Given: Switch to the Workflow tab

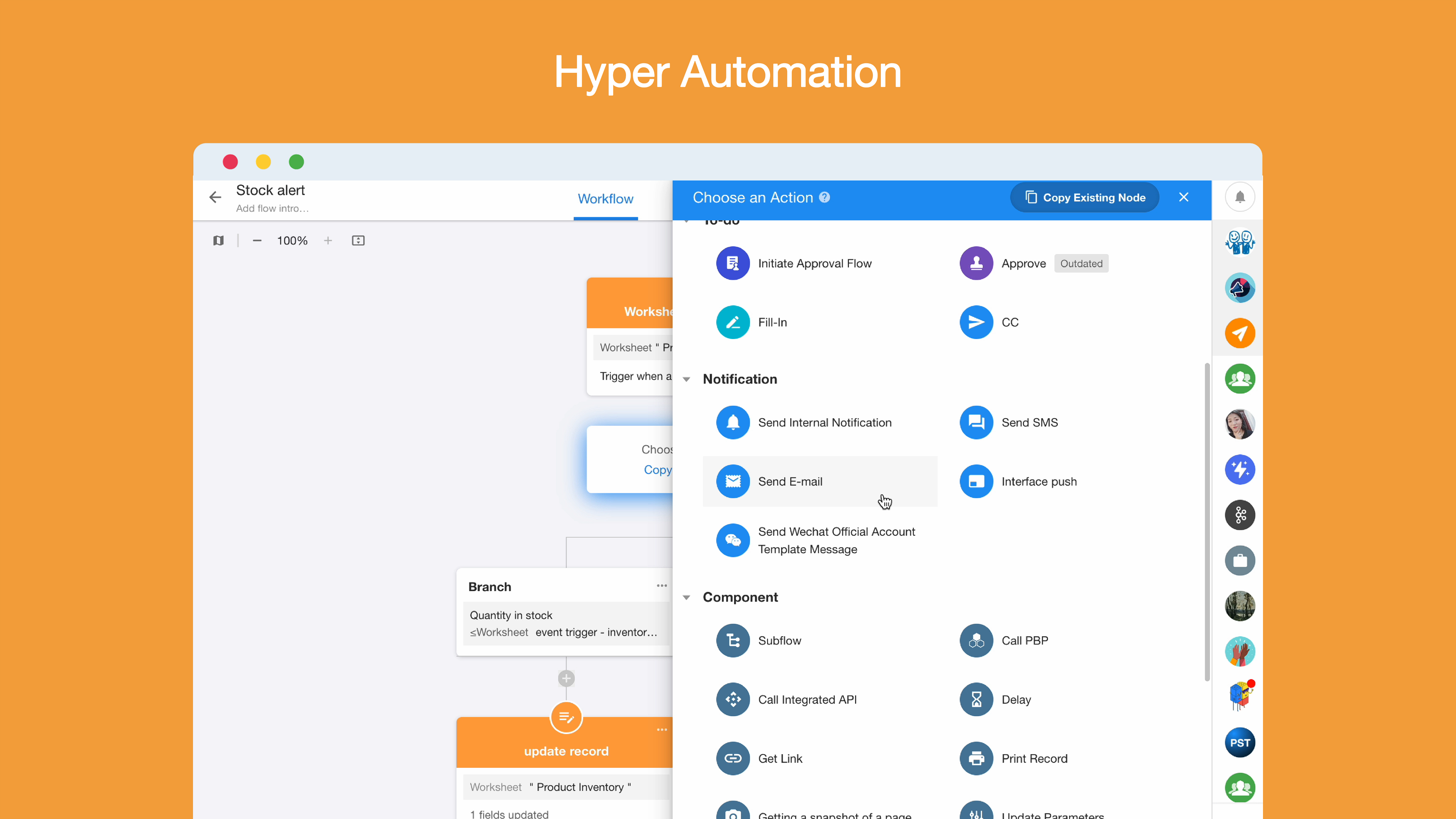Looking at the screenshot, I should 606,198.
